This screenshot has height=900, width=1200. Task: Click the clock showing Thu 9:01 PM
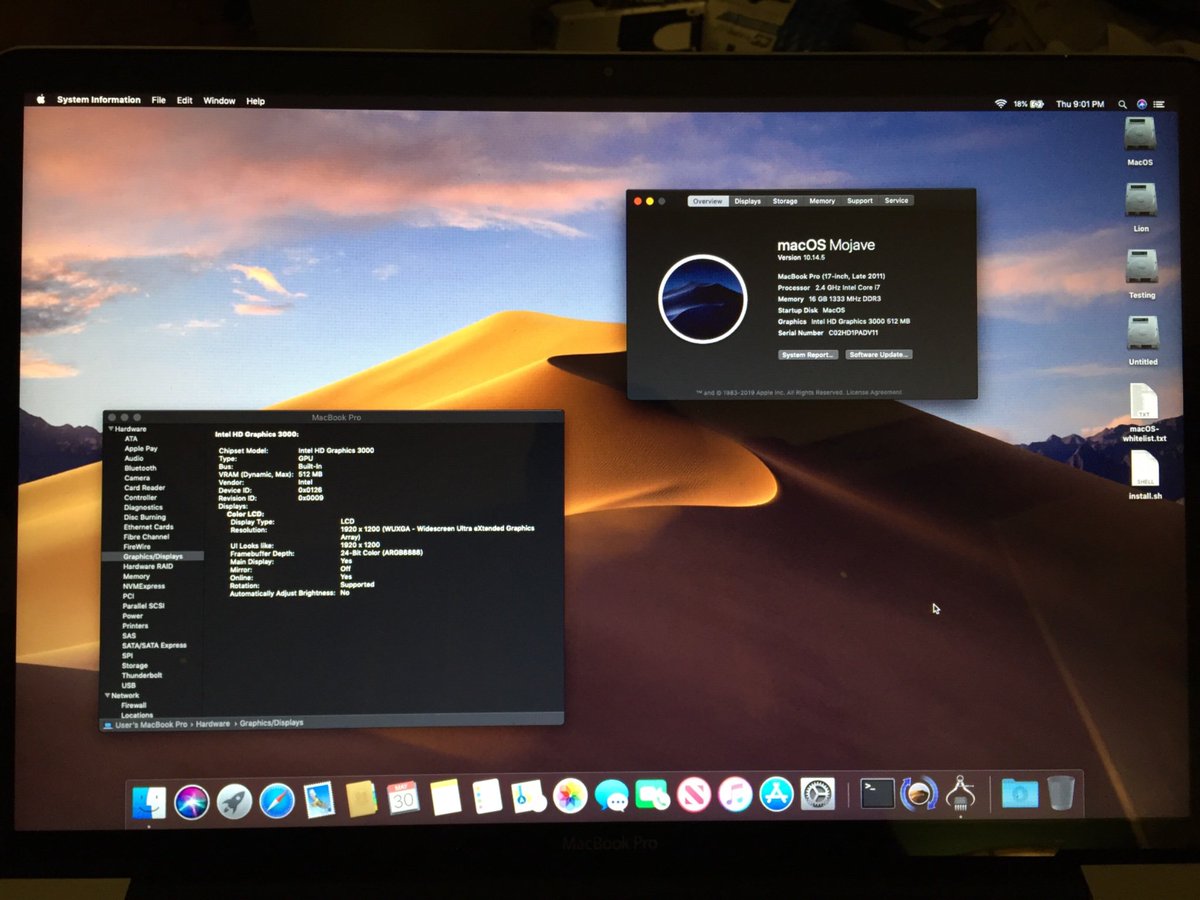click(1080, 104)
